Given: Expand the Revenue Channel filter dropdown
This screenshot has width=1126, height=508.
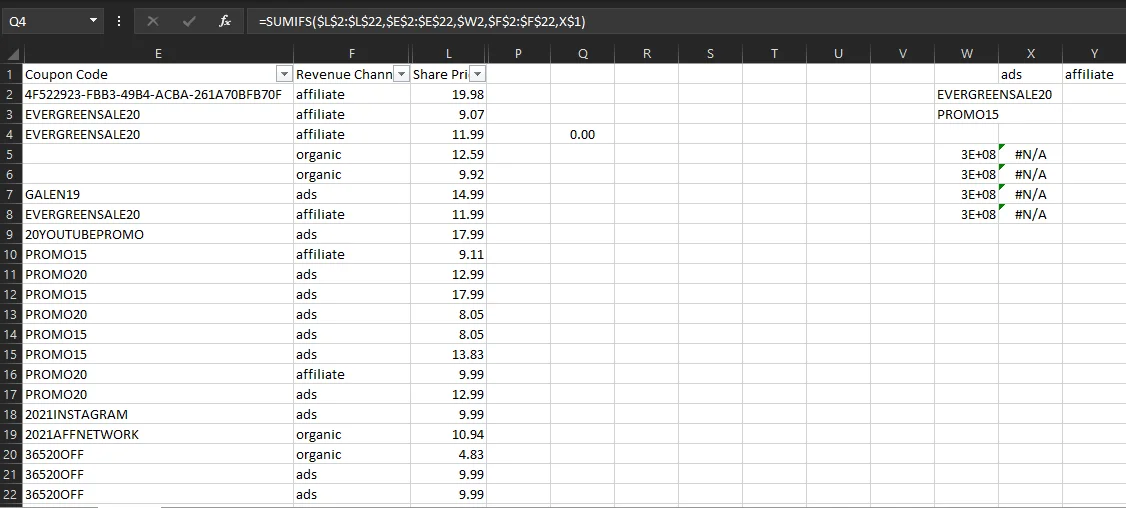Looking at the screenshot, I should coord(401,75).
